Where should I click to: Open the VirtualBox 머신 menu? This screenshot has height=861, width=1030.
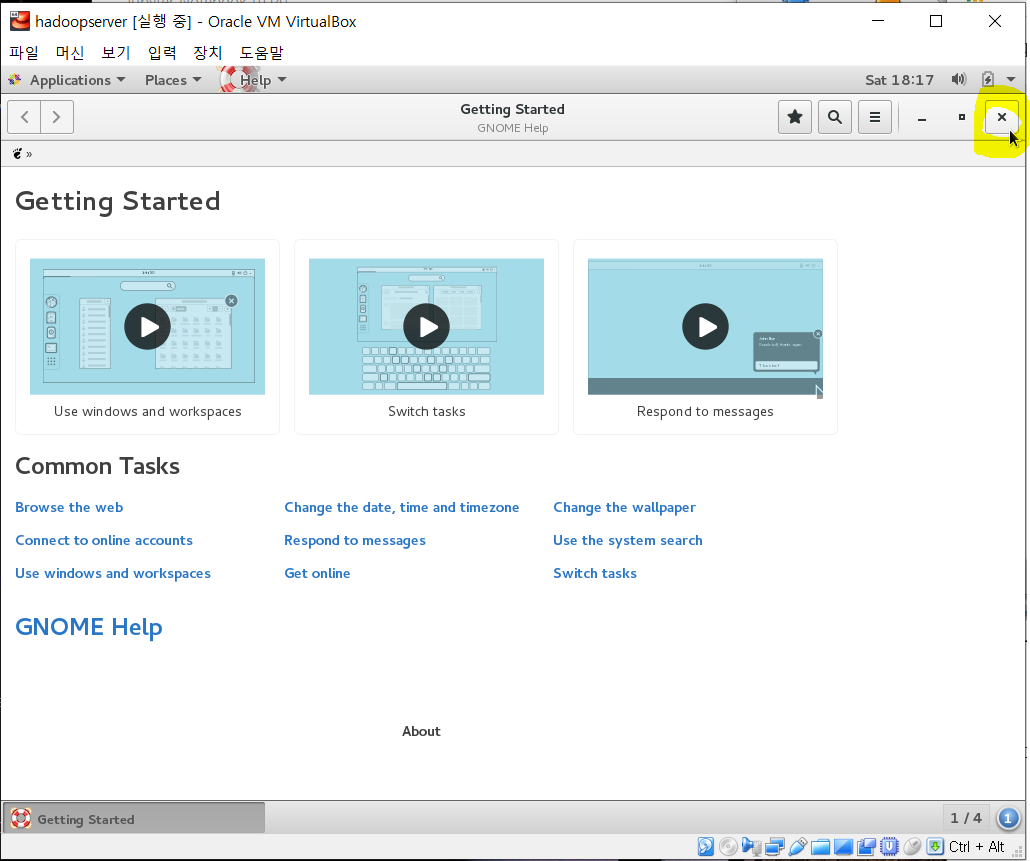tap(70, 53)
